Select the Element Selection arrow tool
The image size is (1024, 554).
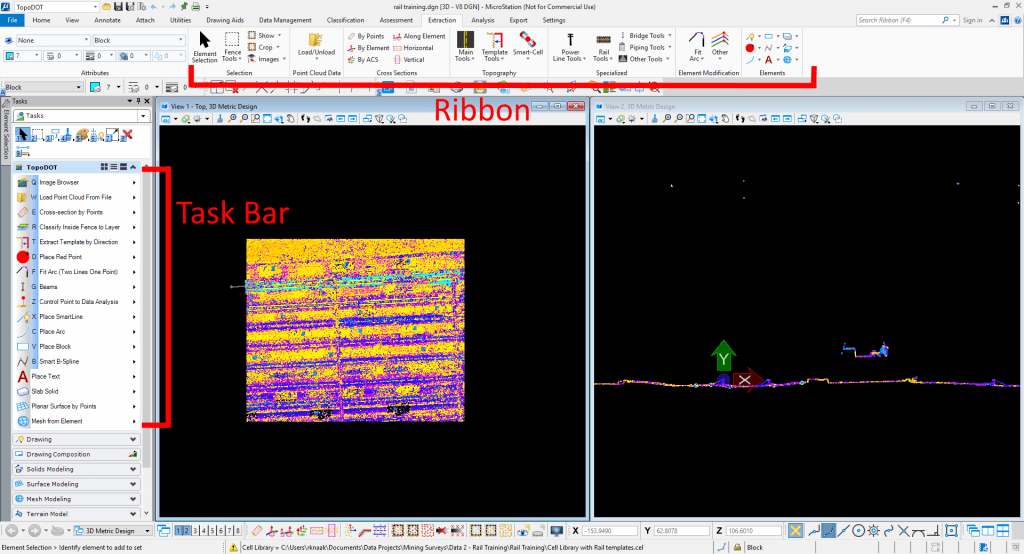(204, 41)
